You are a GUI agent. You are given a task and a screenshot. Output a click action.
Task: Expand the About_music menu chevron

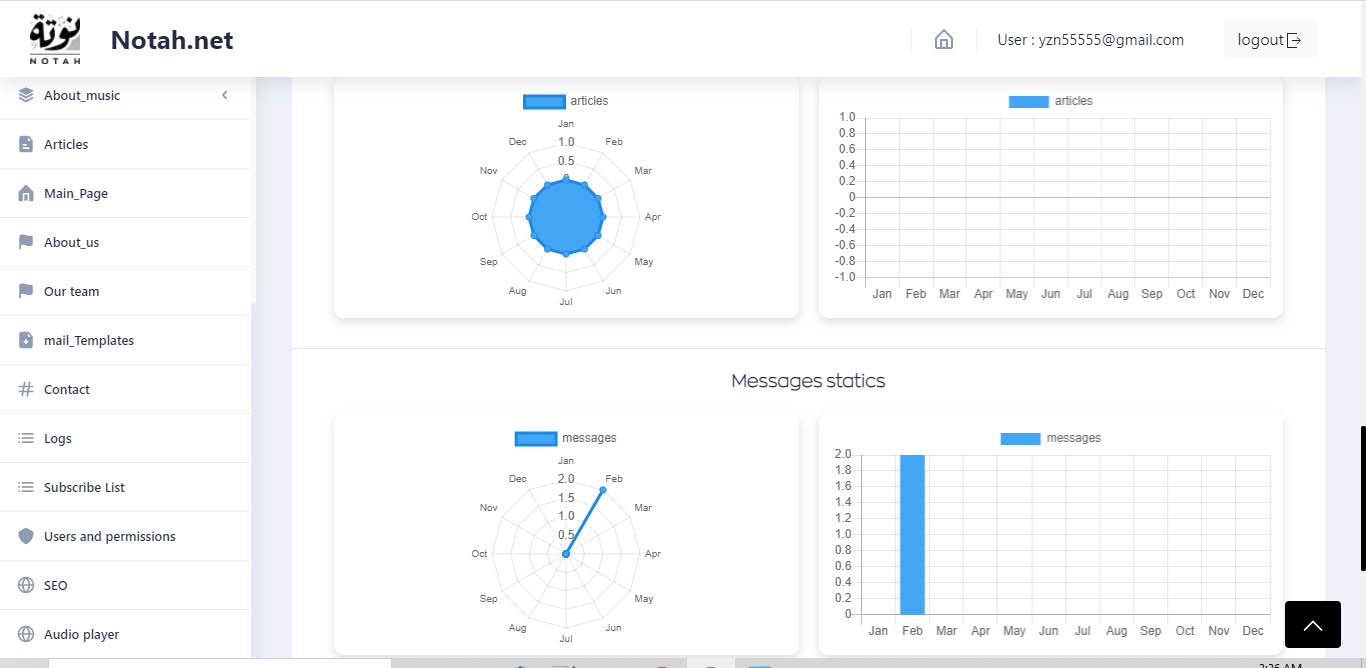tap(225, 96)
